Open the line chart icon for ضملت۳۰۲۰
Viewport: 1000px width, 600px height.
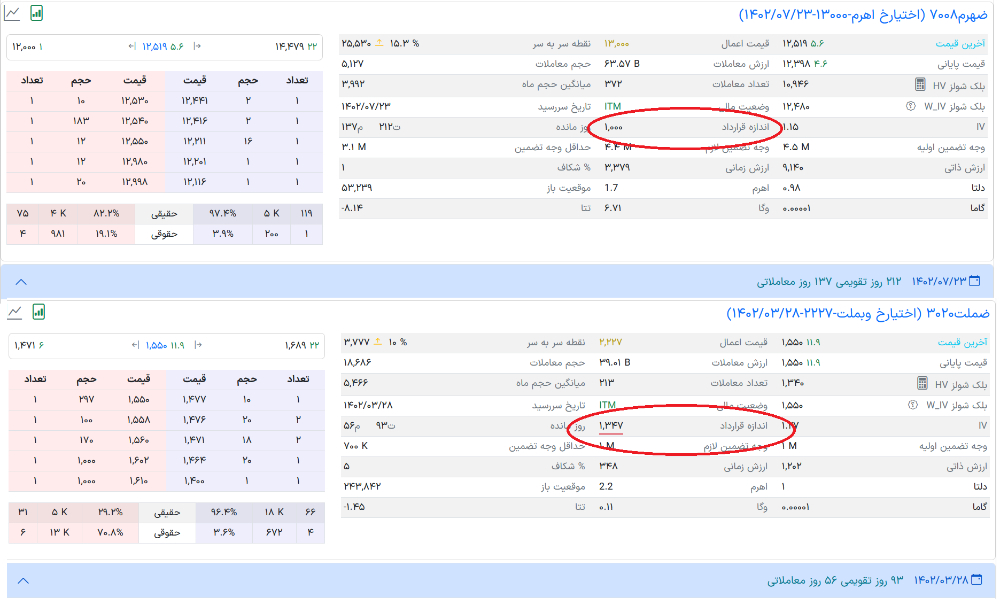point(15,312)
